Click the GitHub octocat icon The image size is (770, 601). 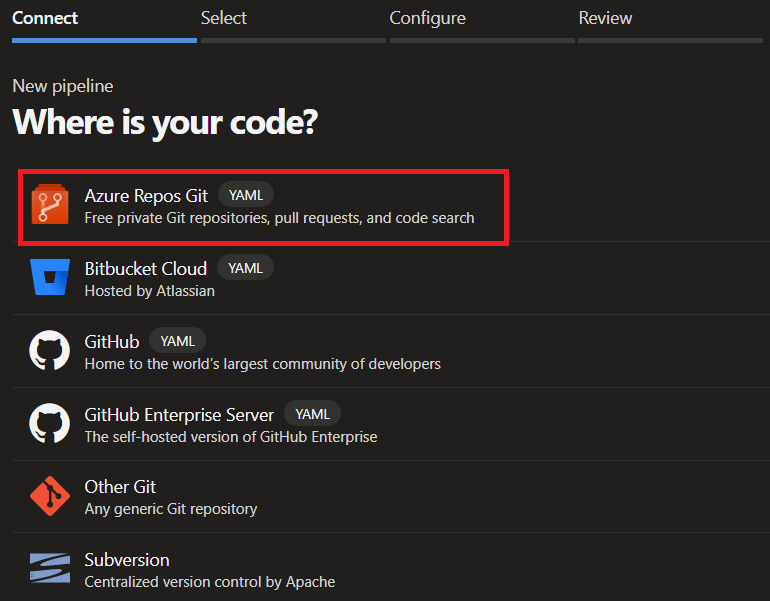point(49,351)
